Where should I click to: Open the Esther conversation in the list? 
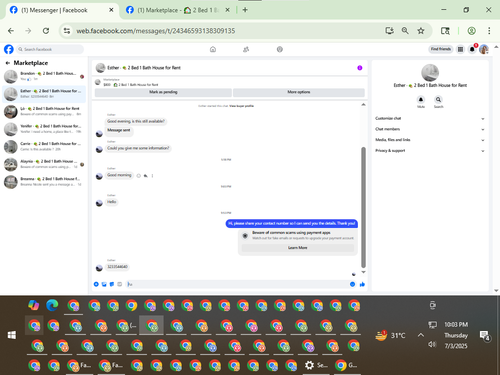pos(44,94)
